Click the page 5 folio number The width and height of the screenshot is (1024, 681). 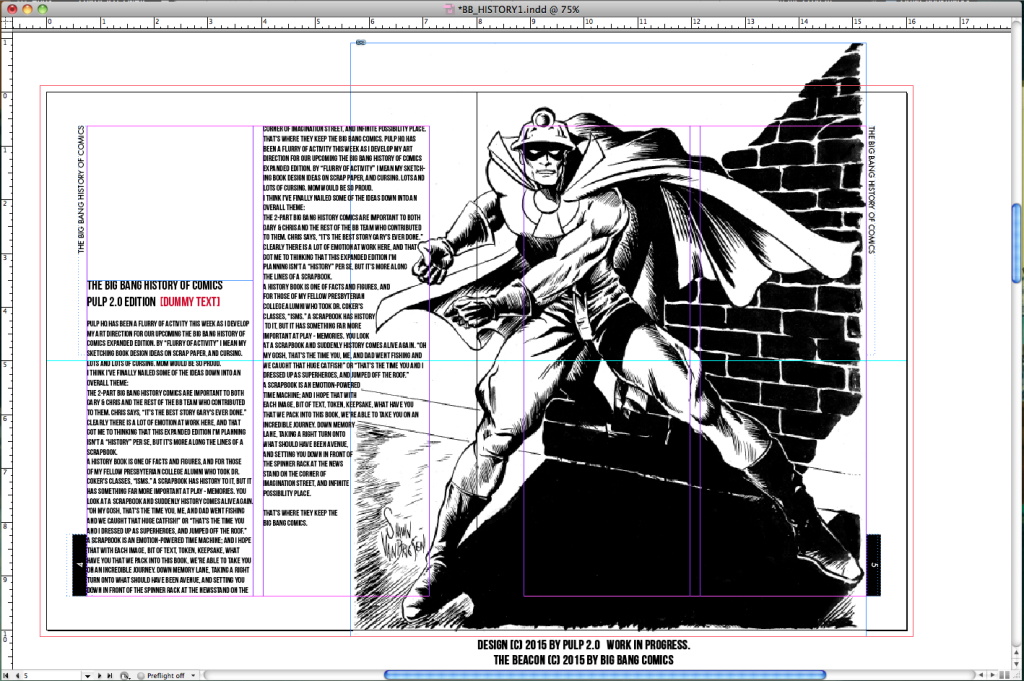(874, 565)
